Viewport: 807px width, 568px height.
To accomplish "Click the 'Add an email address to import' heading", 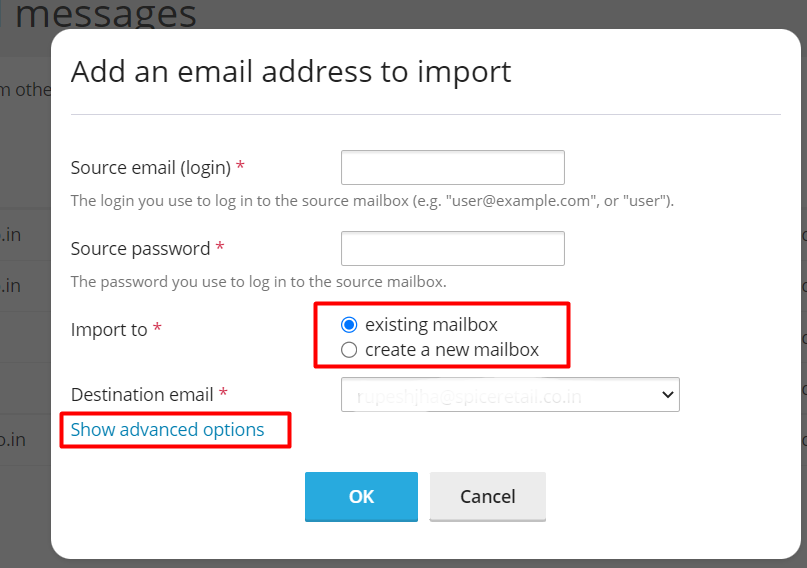I will pos(291,72).
